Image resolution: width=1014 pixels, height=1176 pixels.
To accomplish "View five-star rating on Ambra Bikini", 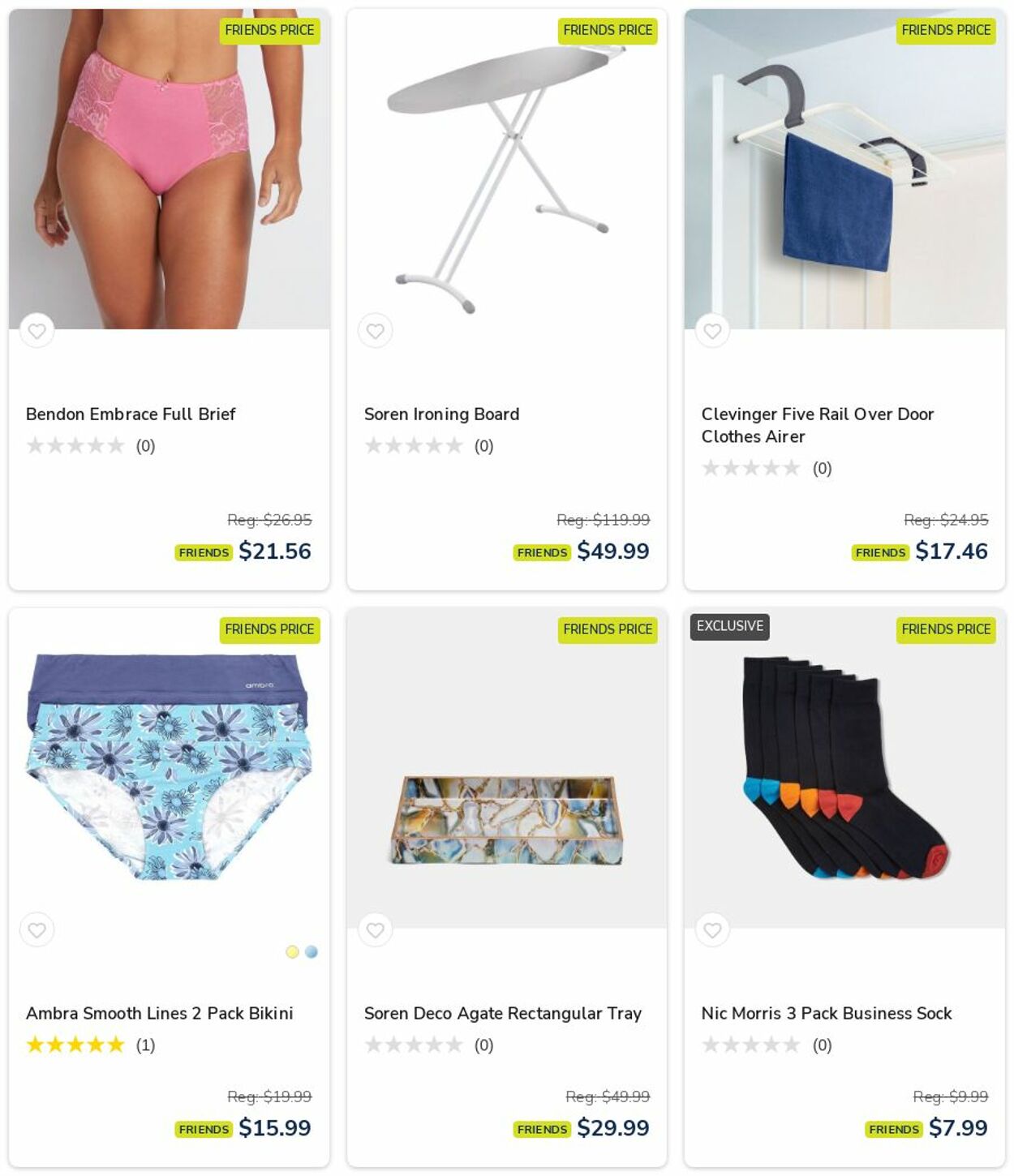I will pyautogui.click(x=75, y=1045).
